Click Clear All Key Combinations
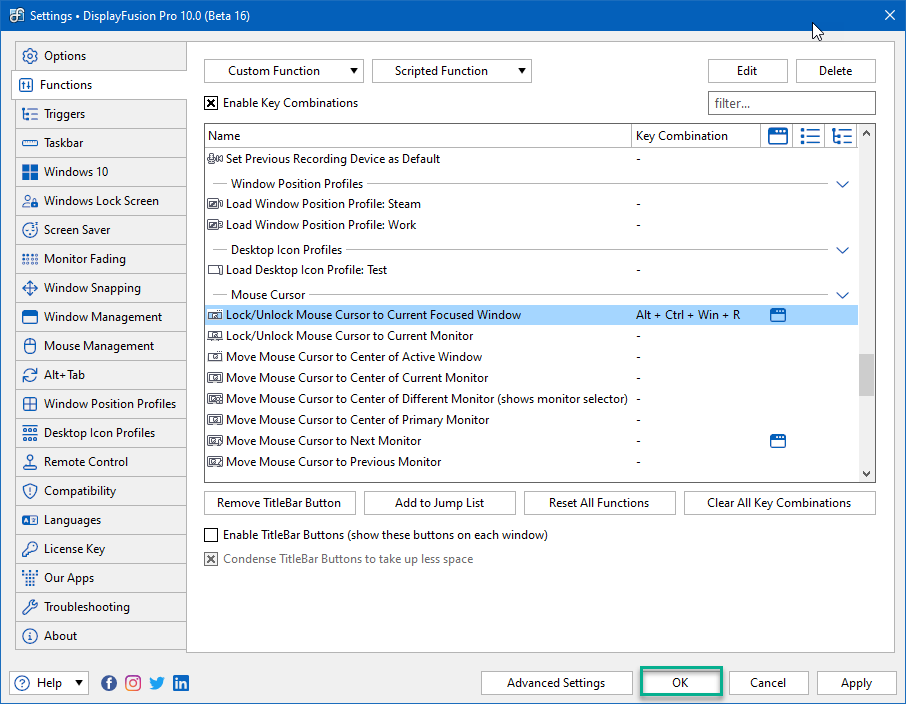This screenshot has width=906, height=704. [x=779, y=503]
